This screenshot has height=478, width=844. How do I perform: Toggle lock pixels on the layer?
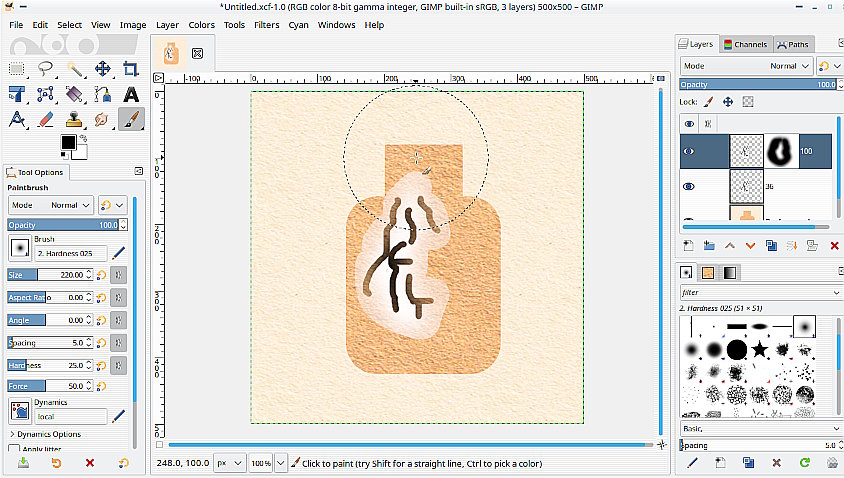click(x=708, y=102)
